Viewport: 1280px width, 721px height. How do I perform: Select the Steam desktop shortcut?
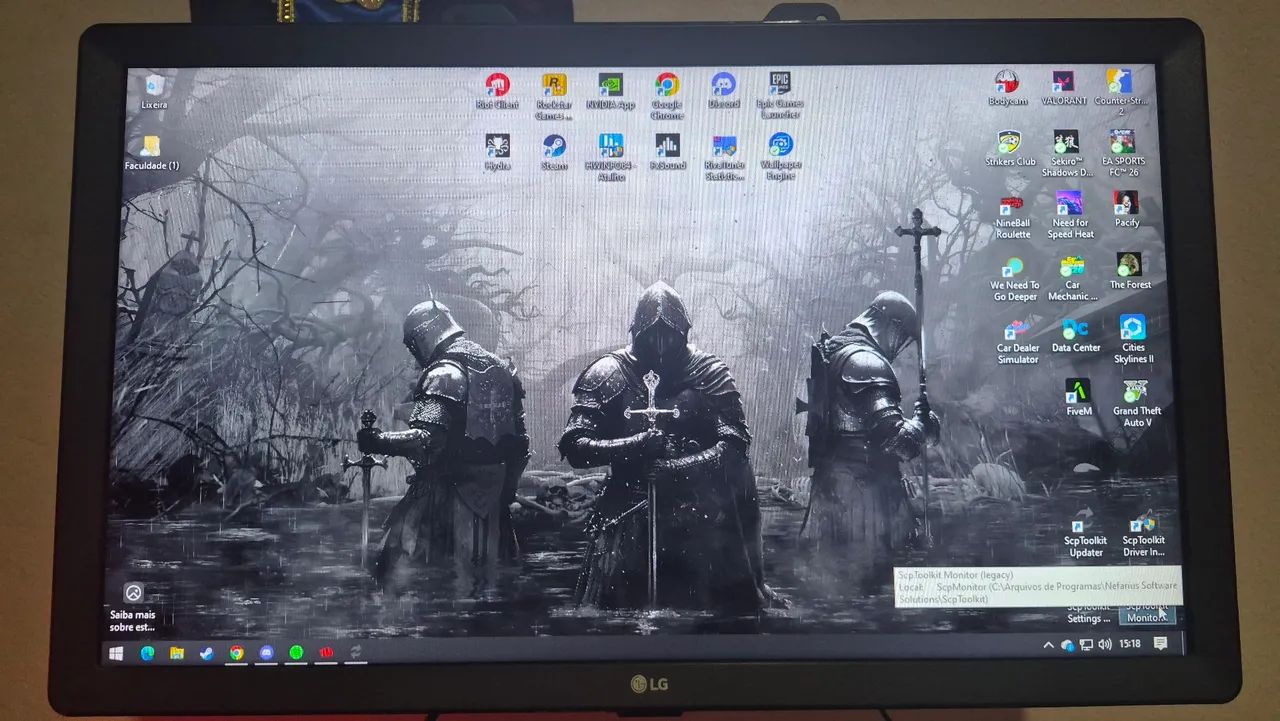coord(554,152)
